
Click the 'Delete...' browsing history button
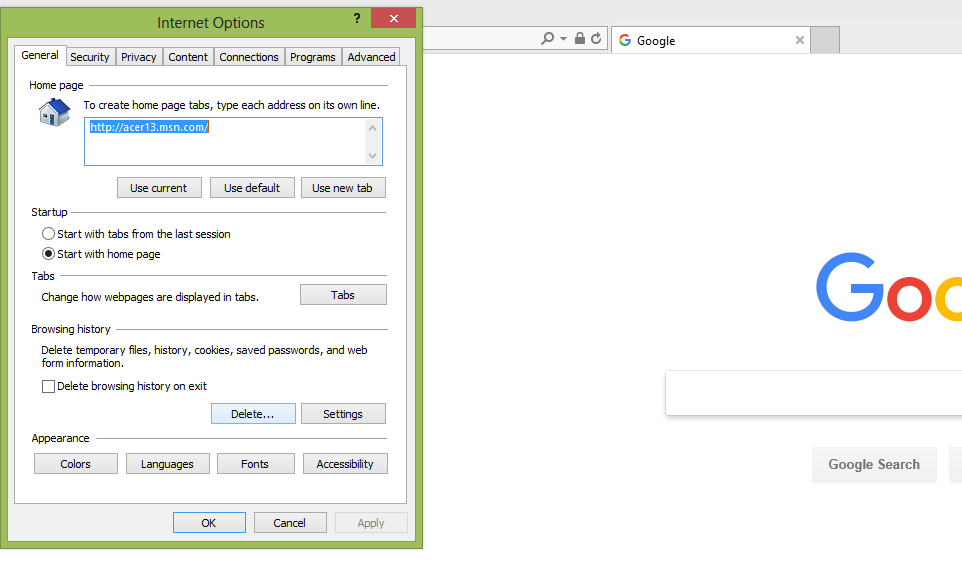click(253, 414)
